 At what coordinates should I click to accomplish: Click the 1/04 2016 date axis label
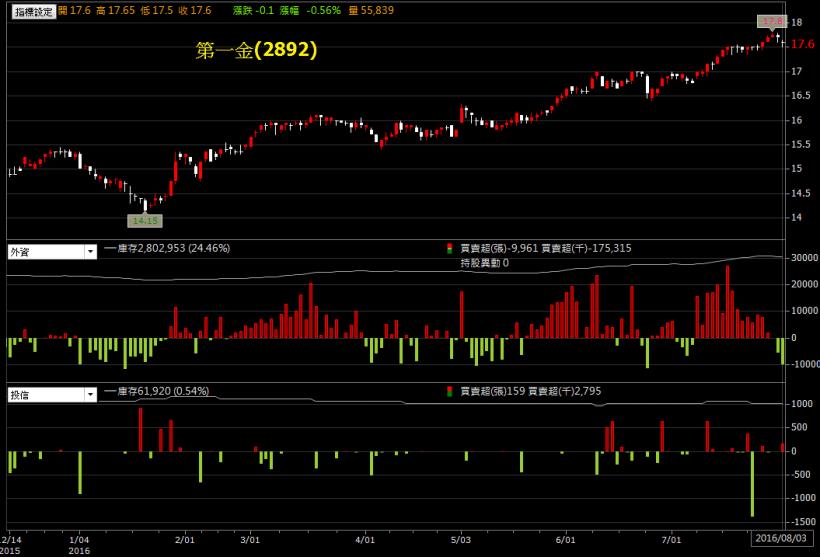point(79,544)
